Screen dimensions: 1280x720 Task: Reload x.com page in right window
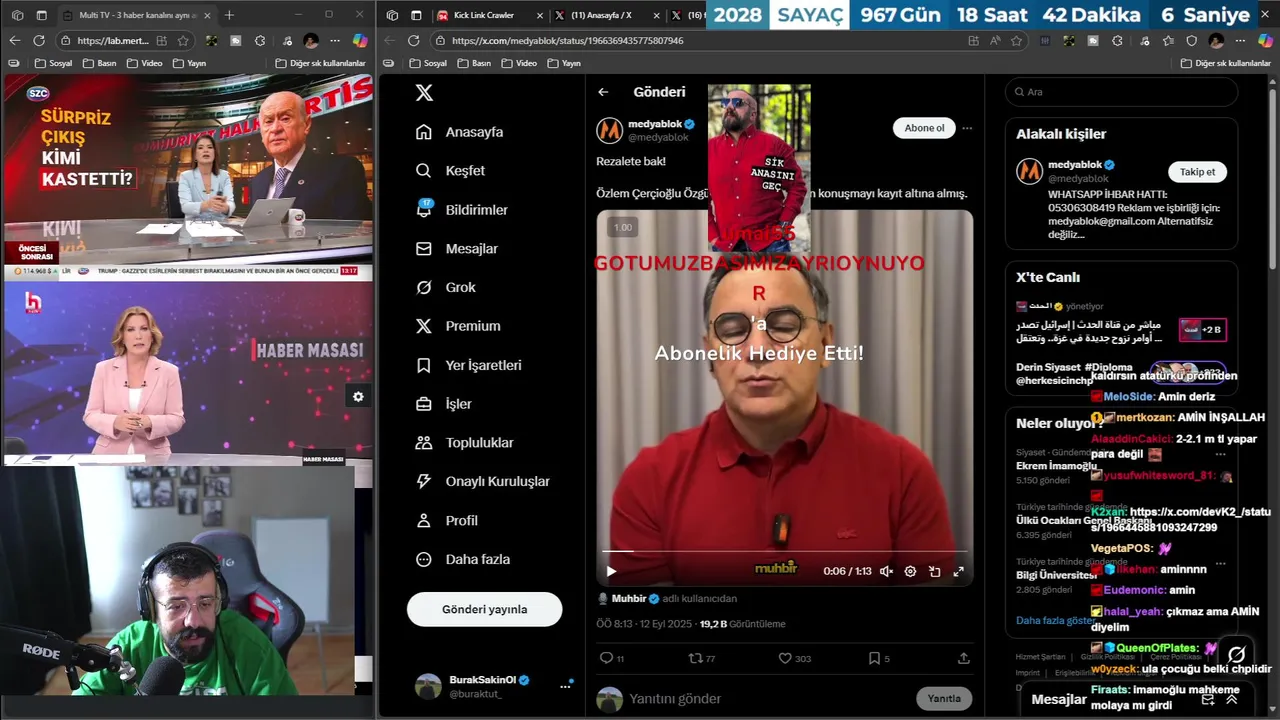[414, 41]
